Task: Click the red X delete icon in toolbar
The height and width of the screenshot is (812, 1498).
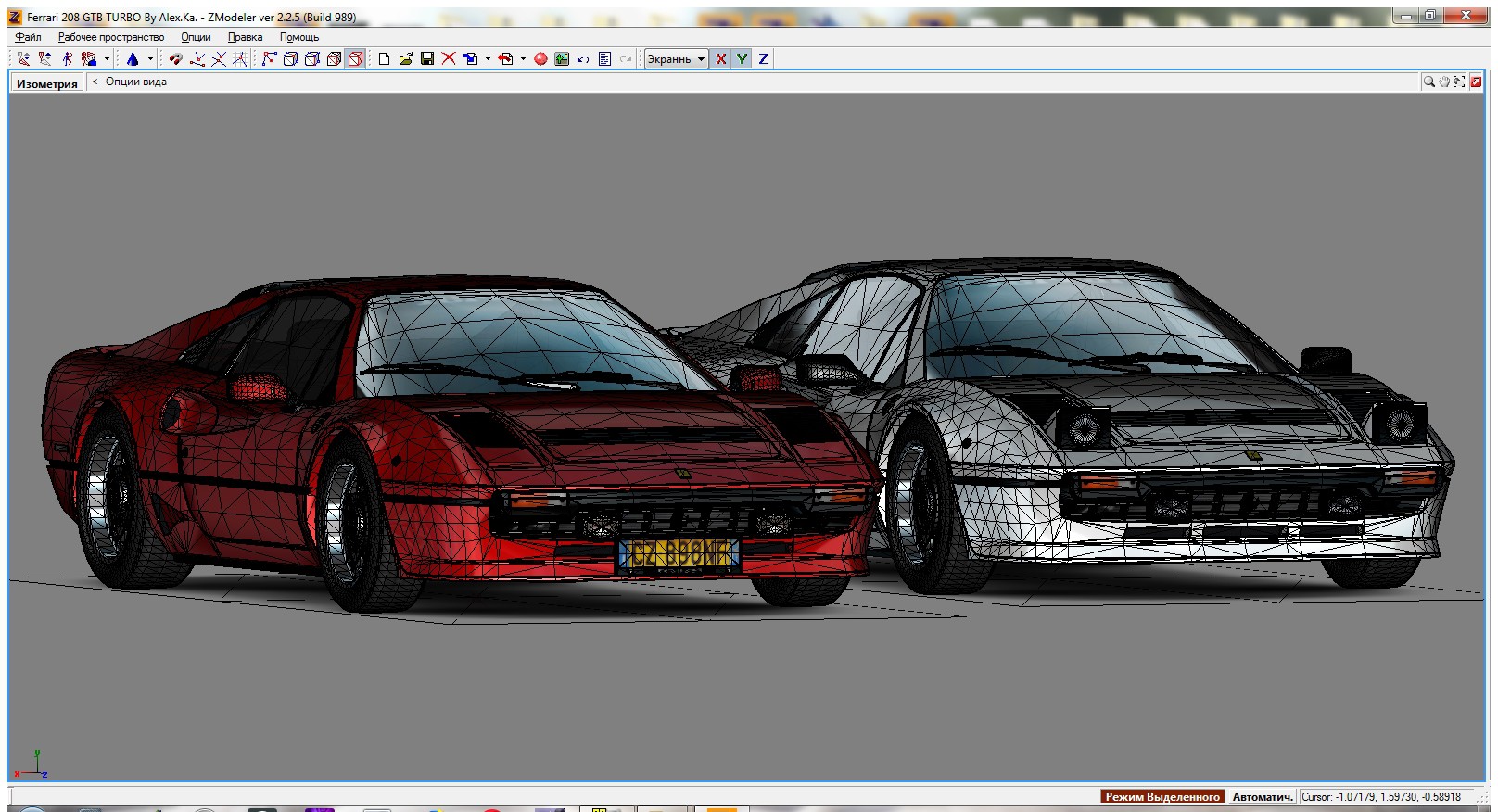Action: (x=449, y=59)
